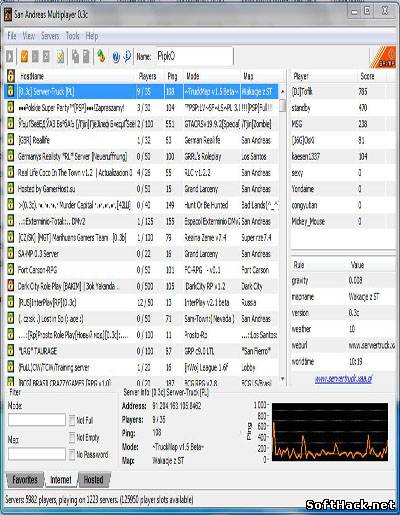Toggle the No Password filter checkbox
400x515 pixels.
pyautogui.click(x=72, y=454)
